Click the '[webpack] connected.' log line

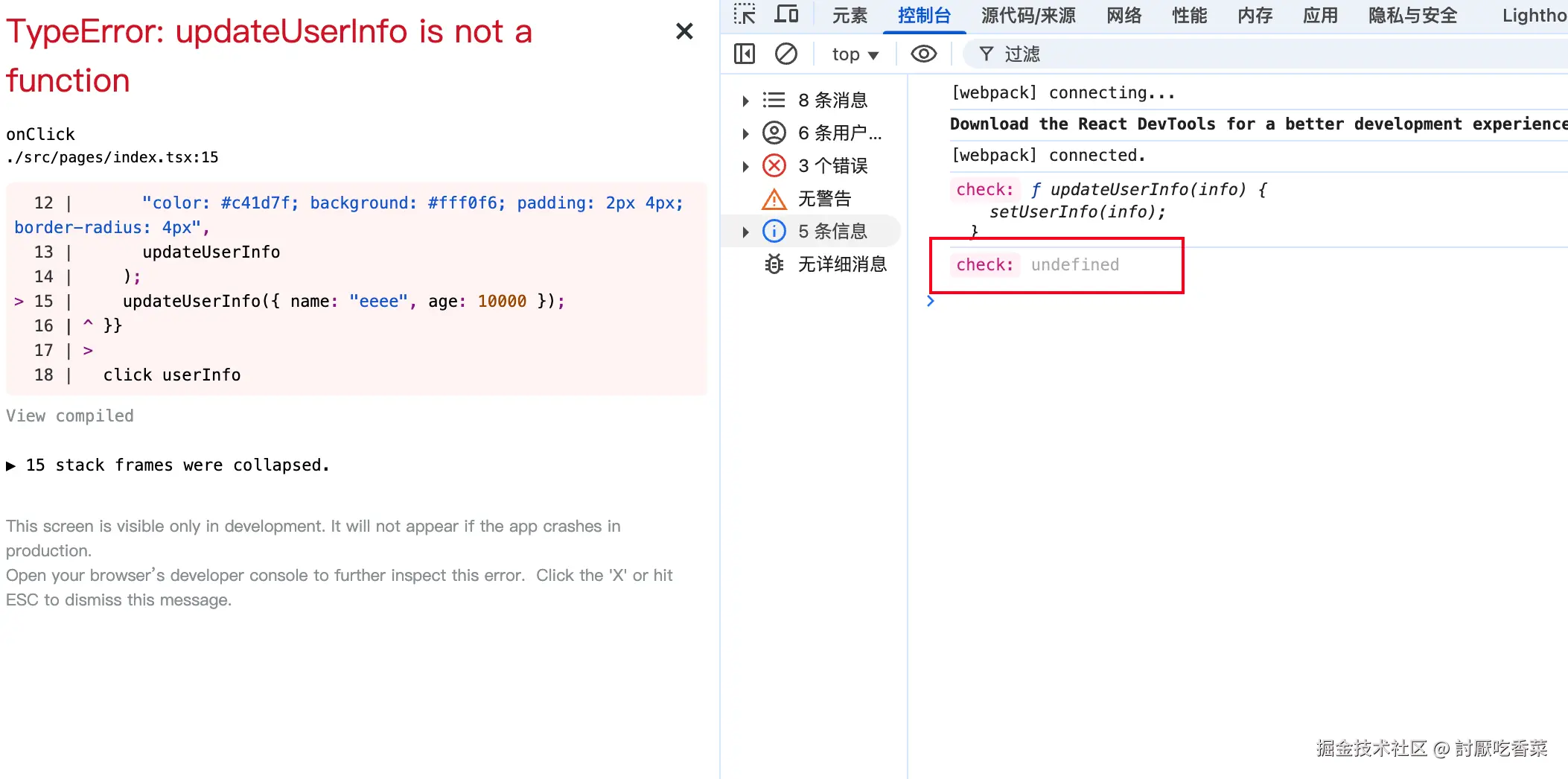click(1048, 155)
